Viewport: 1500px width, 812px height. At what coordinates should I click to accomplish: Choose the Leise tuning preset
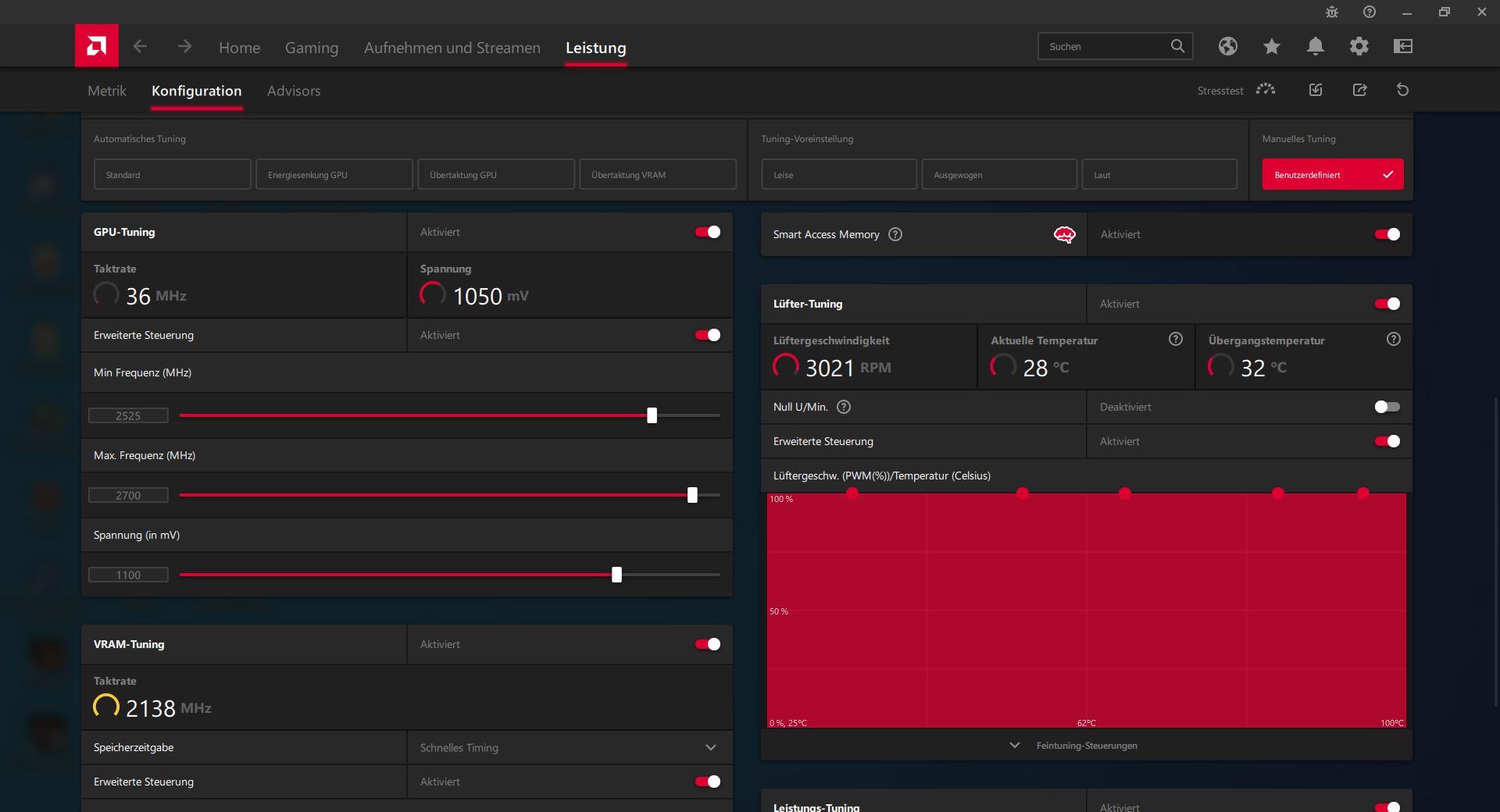coord(839,174)
